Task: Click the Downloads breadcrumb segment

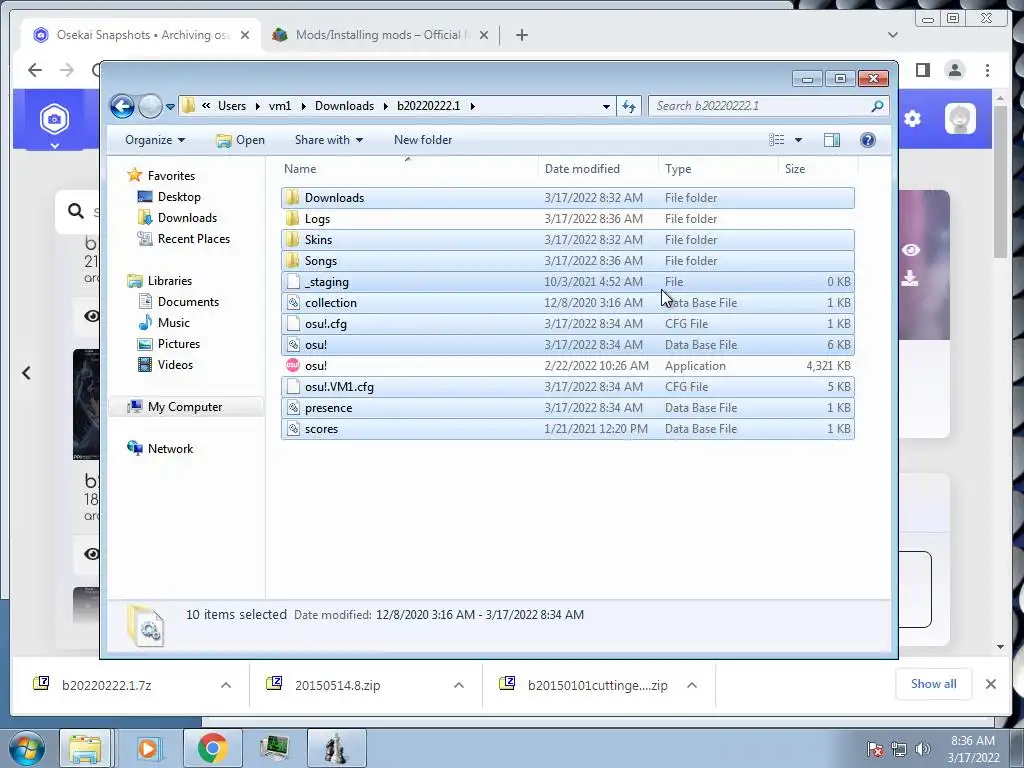Action: [344, 106]
